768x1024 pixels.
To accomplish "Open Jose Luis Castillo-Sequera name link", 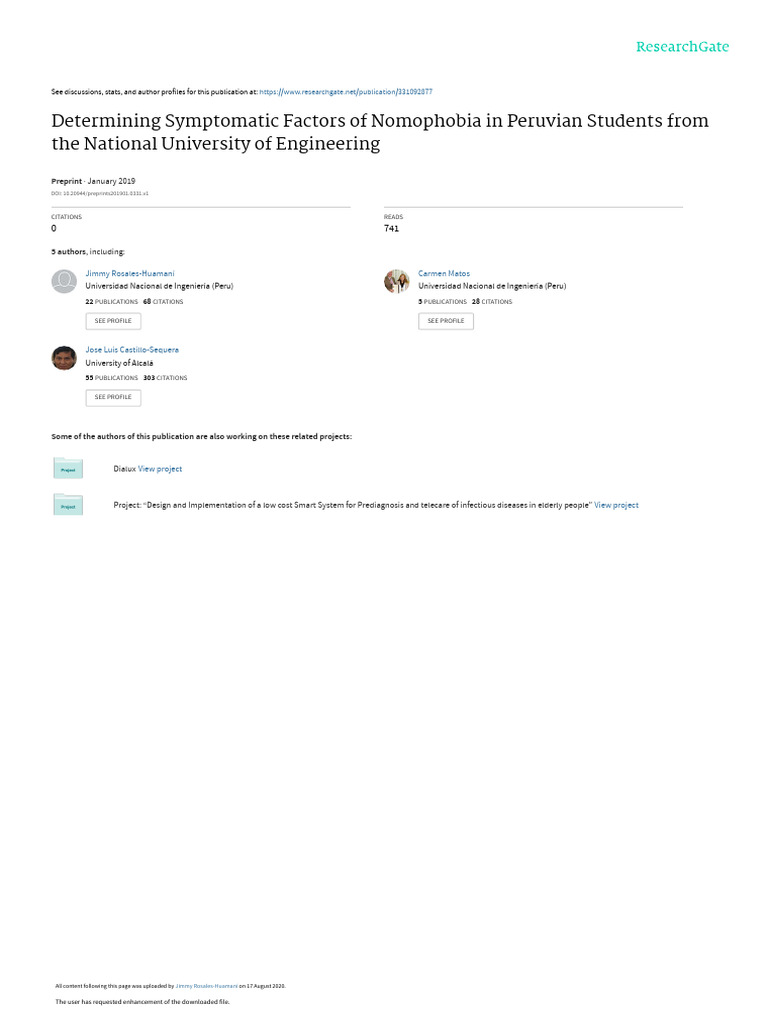I will (132, 350).
